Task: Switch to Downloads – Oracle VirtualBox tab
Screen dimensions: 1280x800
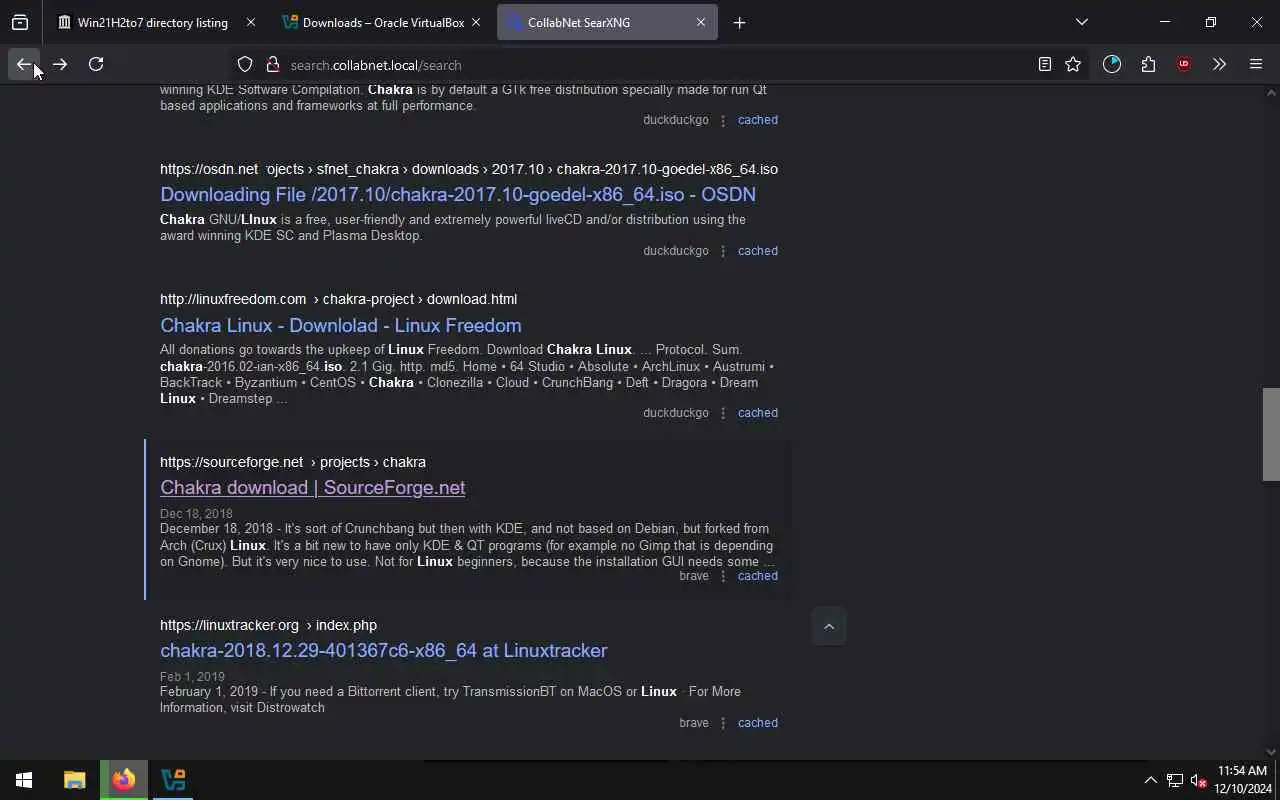Action: point(382,22)
